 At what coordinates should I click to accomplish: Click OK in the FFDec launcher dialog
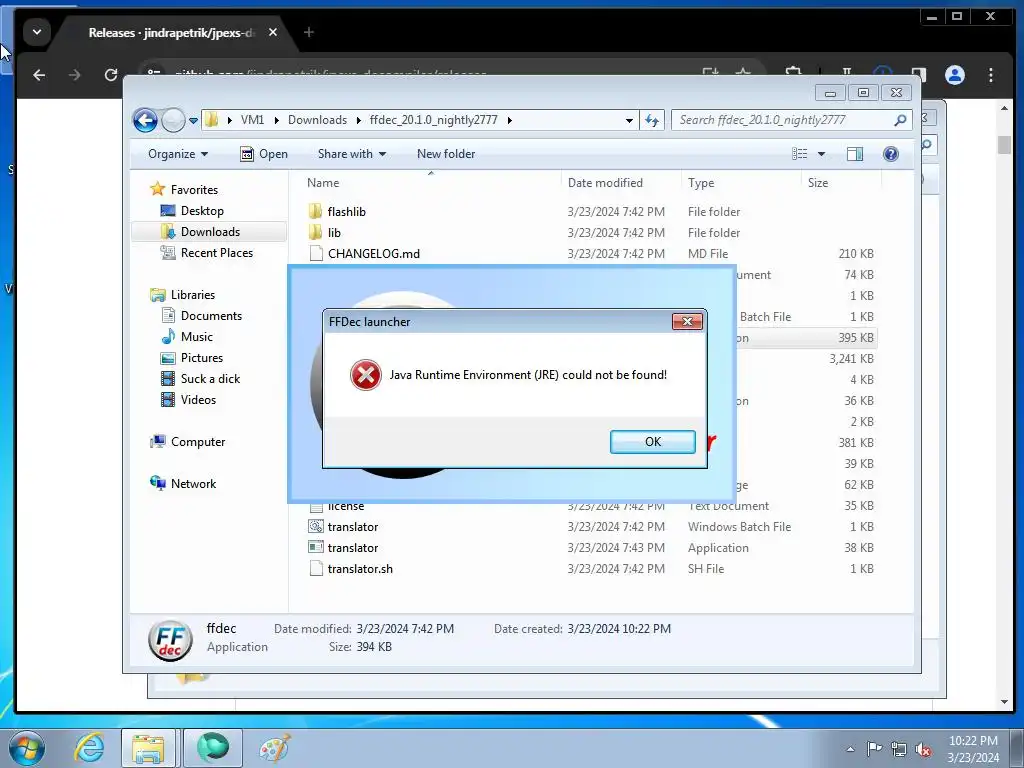coord(652,441)
